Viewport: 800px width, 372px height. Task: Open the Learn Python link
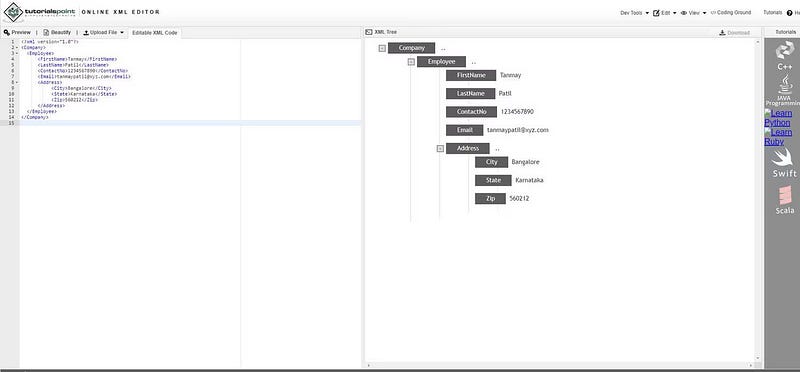(x=778, y=118)
